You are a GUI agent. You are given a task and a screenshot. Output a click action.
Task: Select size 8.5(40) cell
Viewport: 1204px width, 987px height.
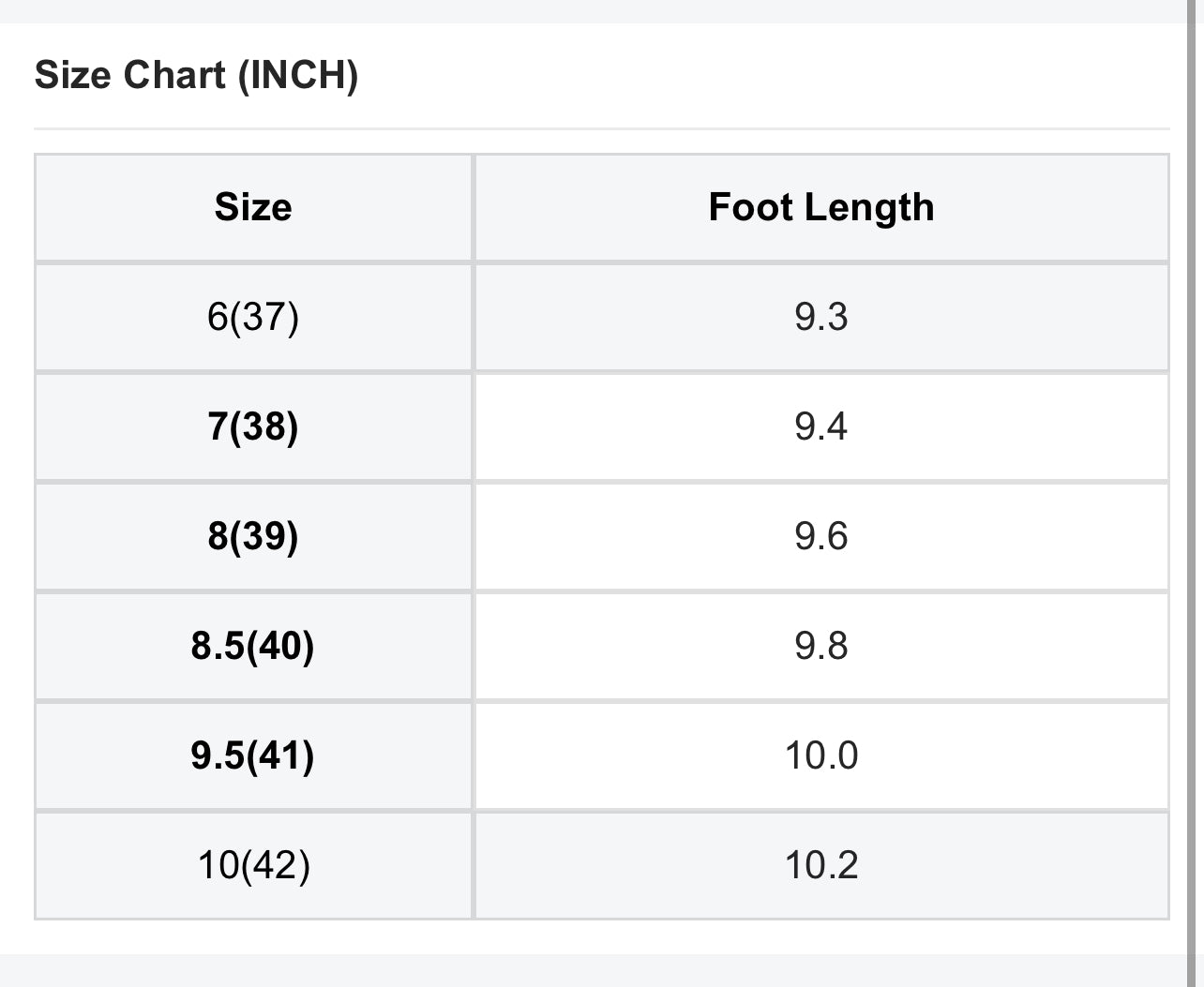pos(253,646)
